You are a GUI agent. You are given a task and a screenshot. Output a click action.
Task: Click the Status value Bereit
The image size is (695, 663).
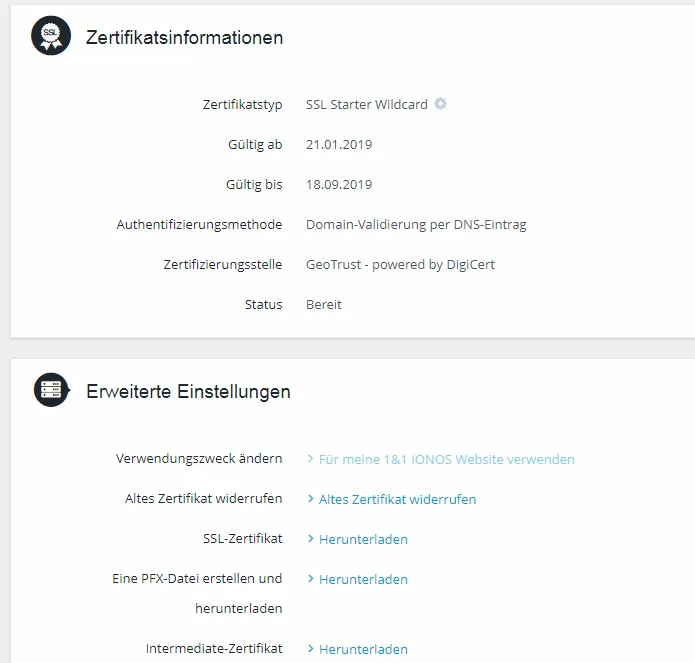(x=324, y=304)
